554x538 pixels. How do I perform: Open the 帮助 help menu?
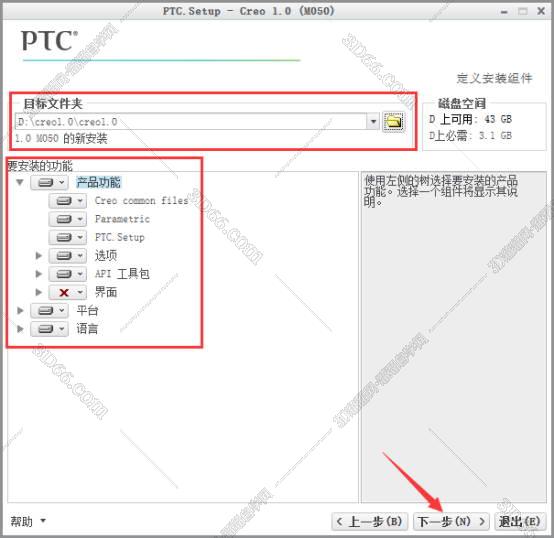tap(28, 521)
